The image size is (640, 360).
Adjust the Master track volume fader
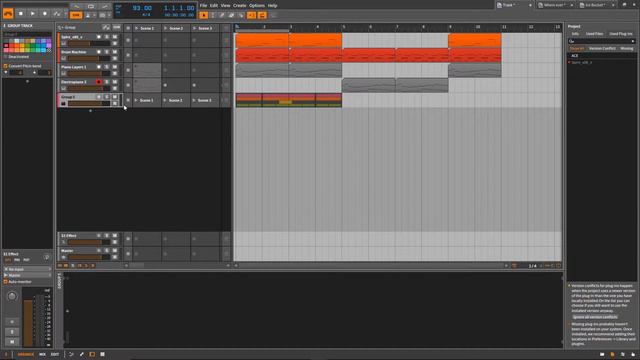89,257
